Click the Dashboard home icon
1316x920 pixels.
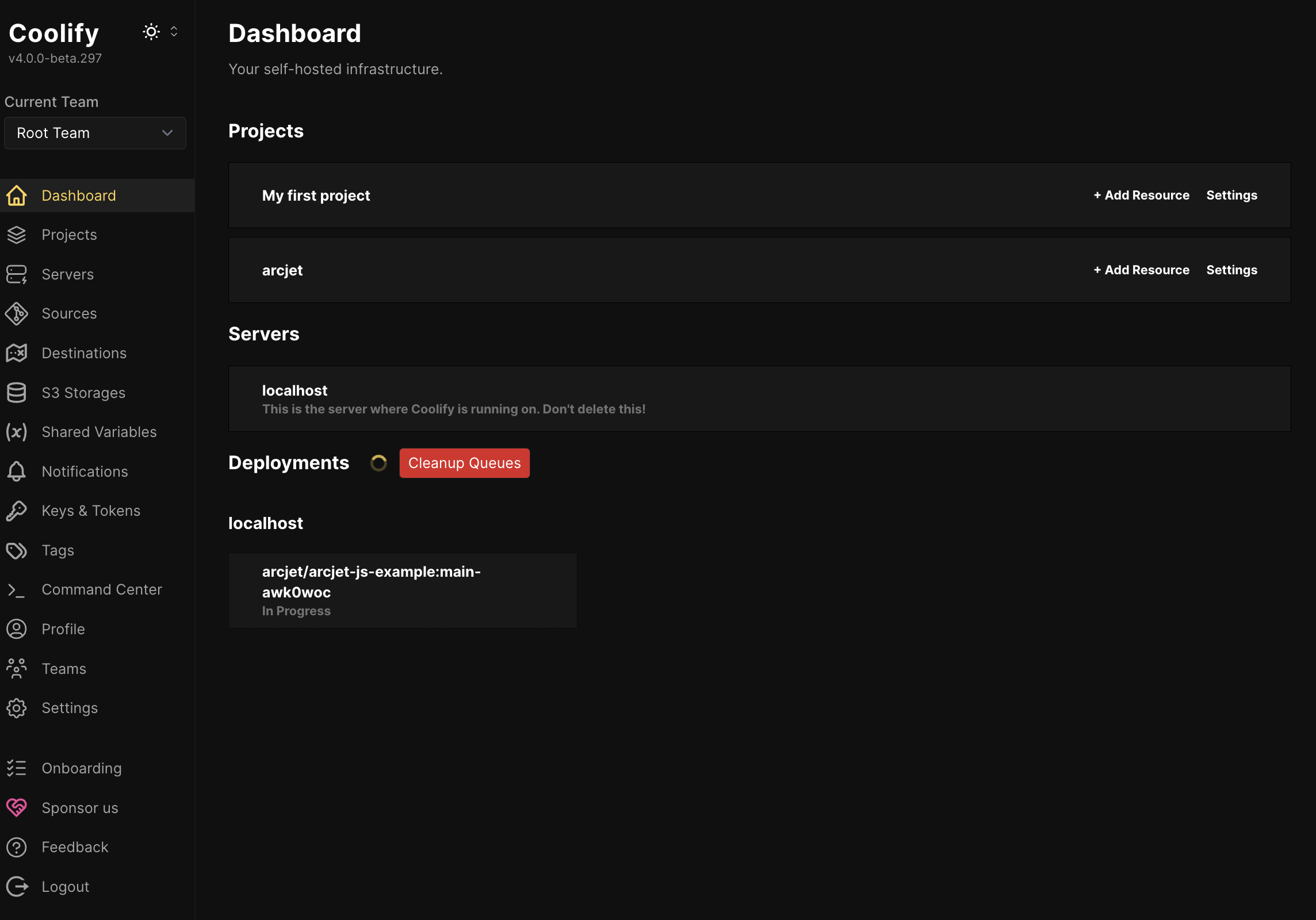pos(17,195)
